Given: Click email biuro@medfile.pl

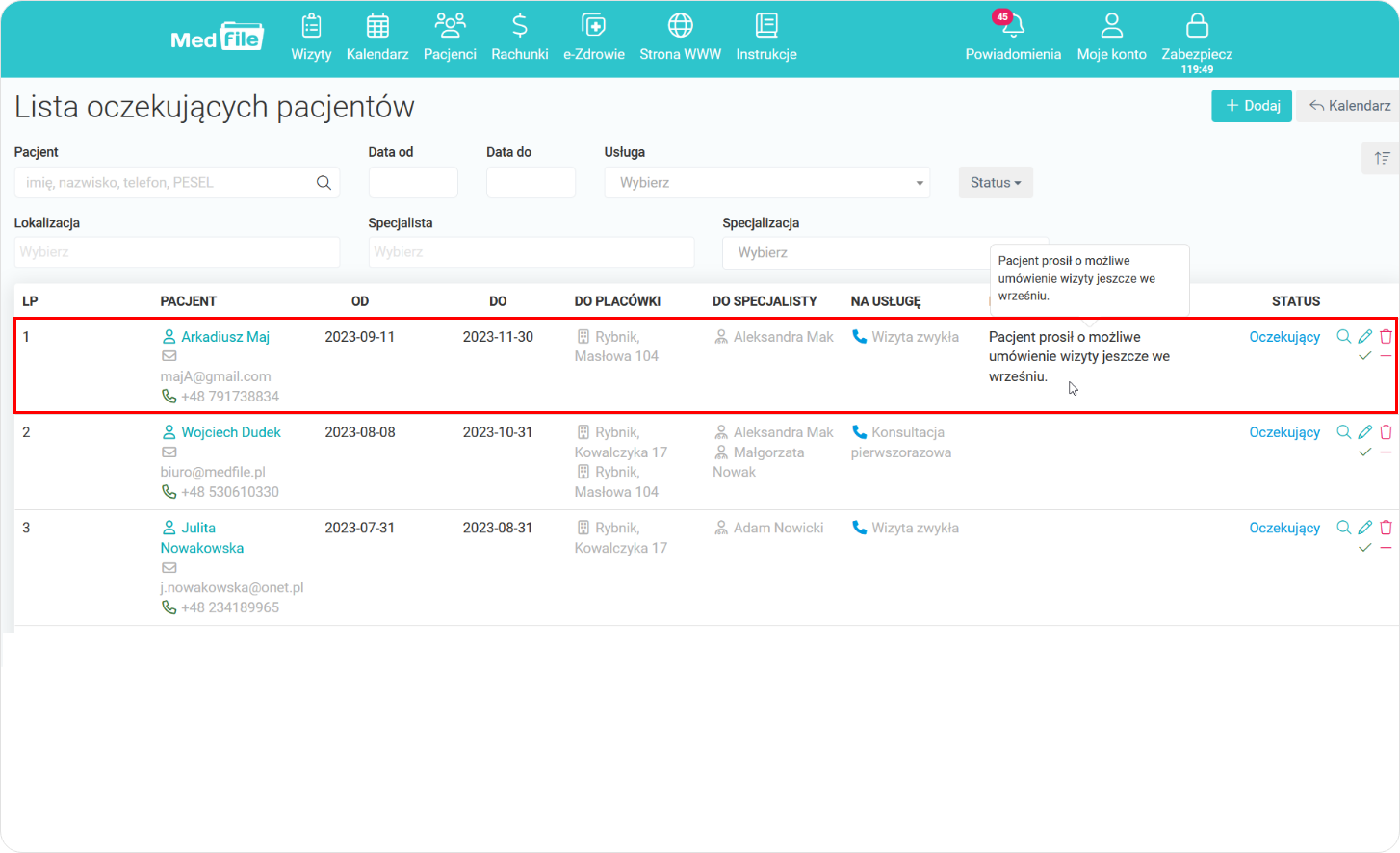Looking at the screenshot, I should (213, 472).
